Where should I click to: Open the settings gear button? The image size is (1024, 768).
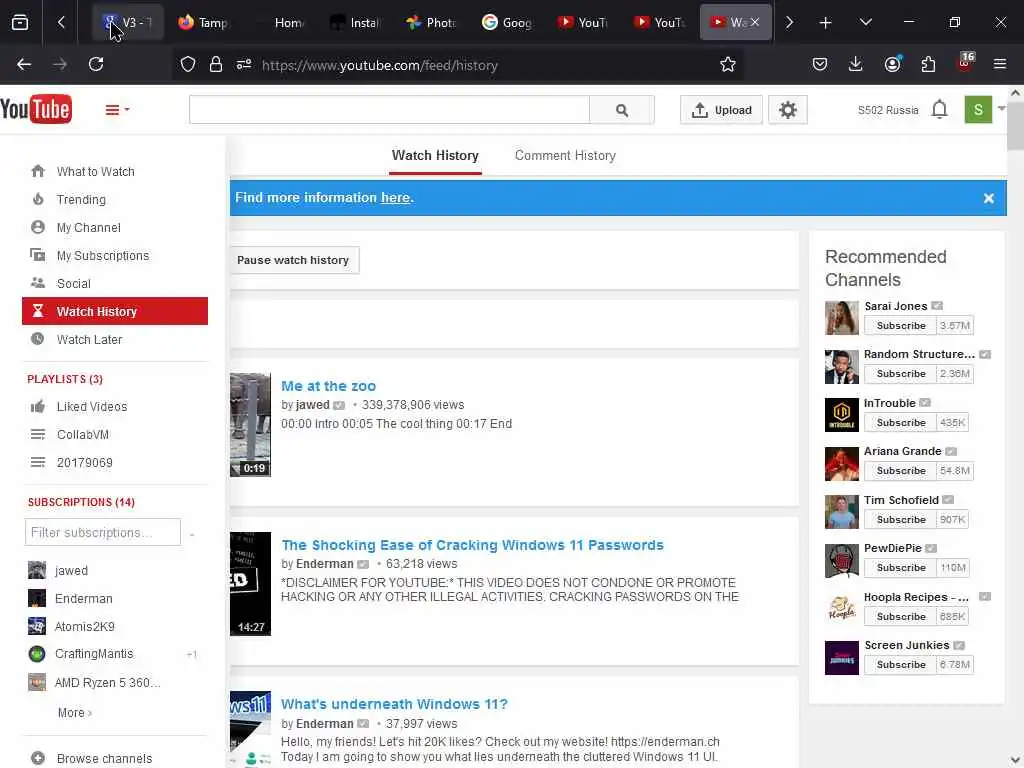point(788,110)
